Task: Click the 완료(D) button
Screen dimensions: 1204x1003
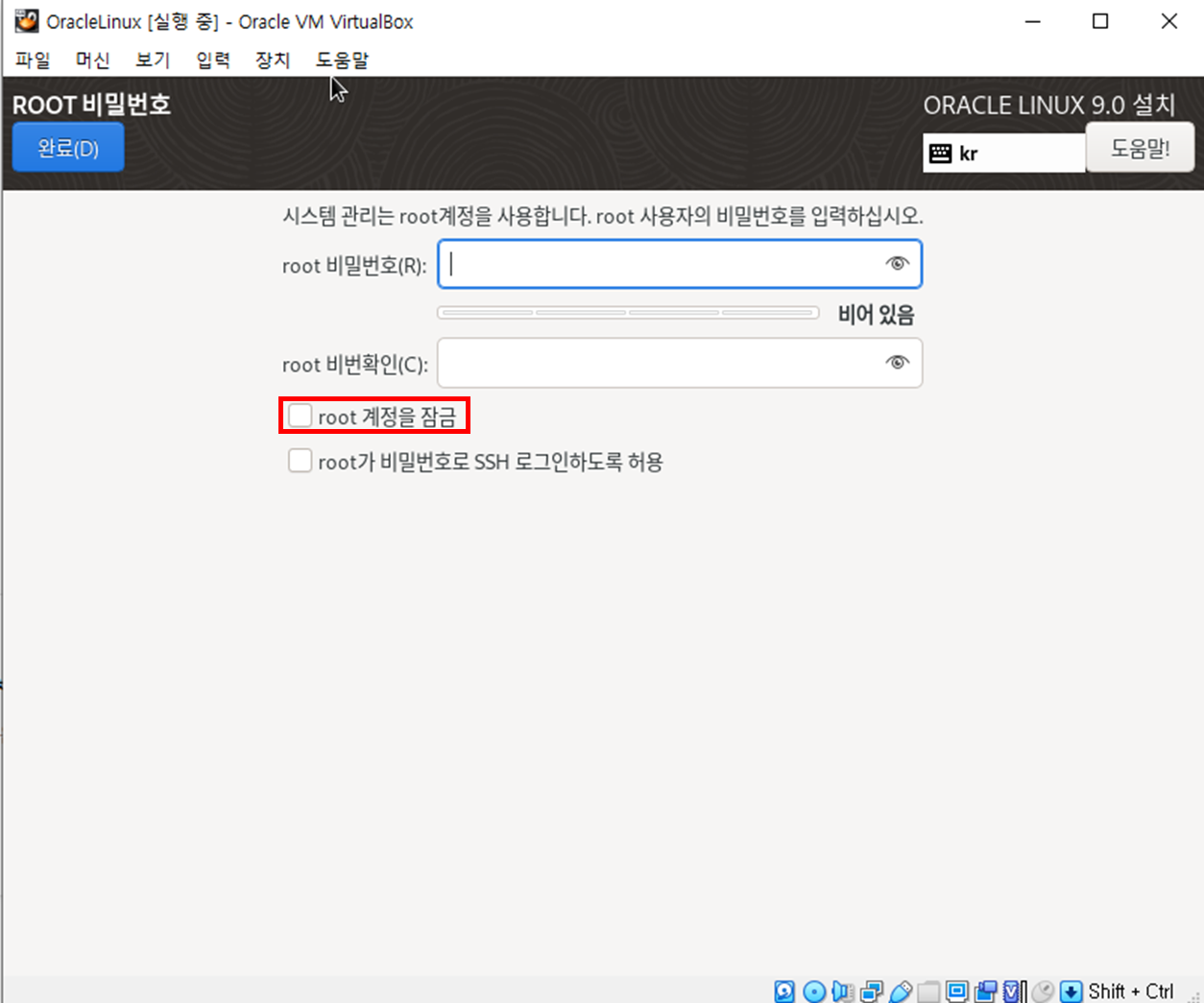Action: (x=68, y=148)
